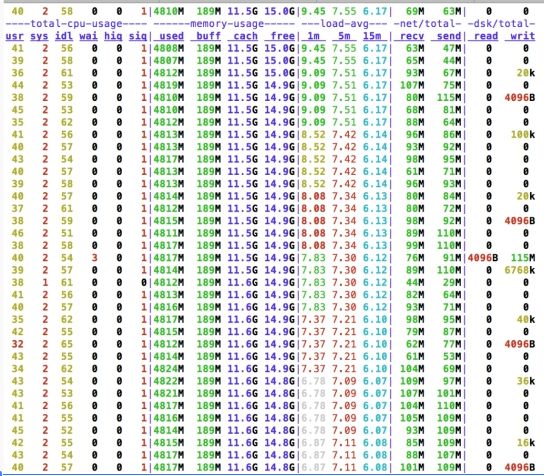Click the '1m' load average header
Screen dimensions: 544x476
click(313, 36)
